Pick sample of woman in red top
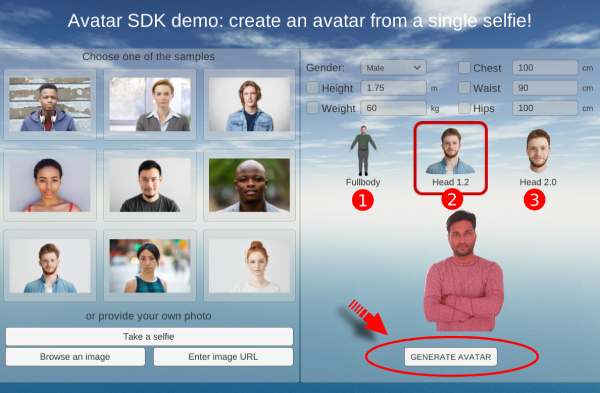Image resolution: width=600 pixels, height=393 pixels. (50, 185)
